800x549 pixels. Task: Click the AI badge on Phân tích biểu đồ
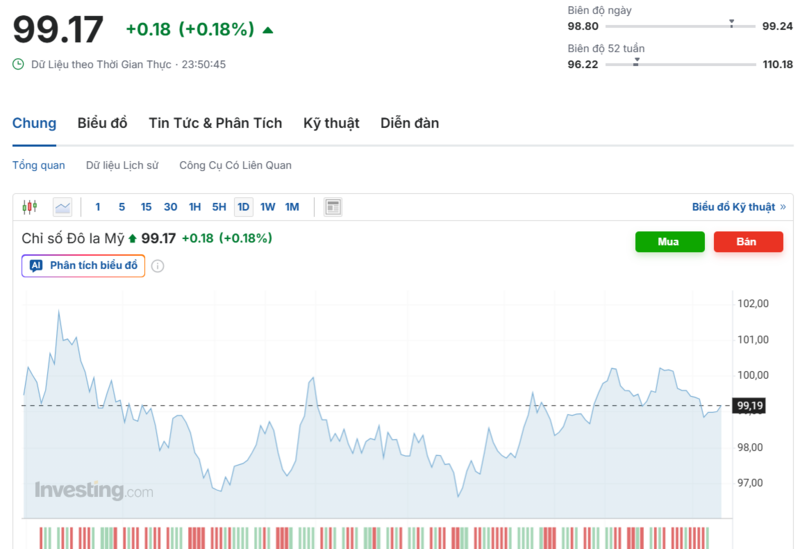point(36,266)
